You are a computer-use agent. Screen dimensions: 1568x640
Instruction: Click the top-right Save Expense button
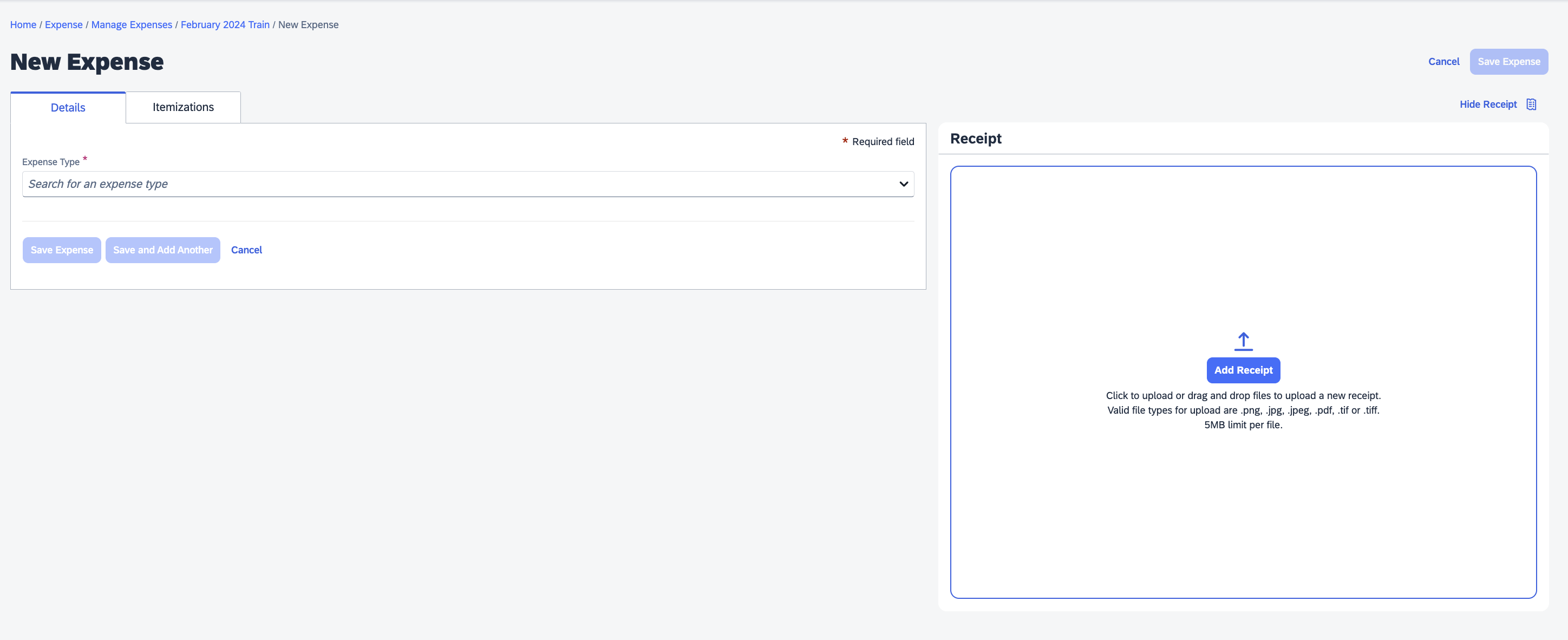point(1508,62)
